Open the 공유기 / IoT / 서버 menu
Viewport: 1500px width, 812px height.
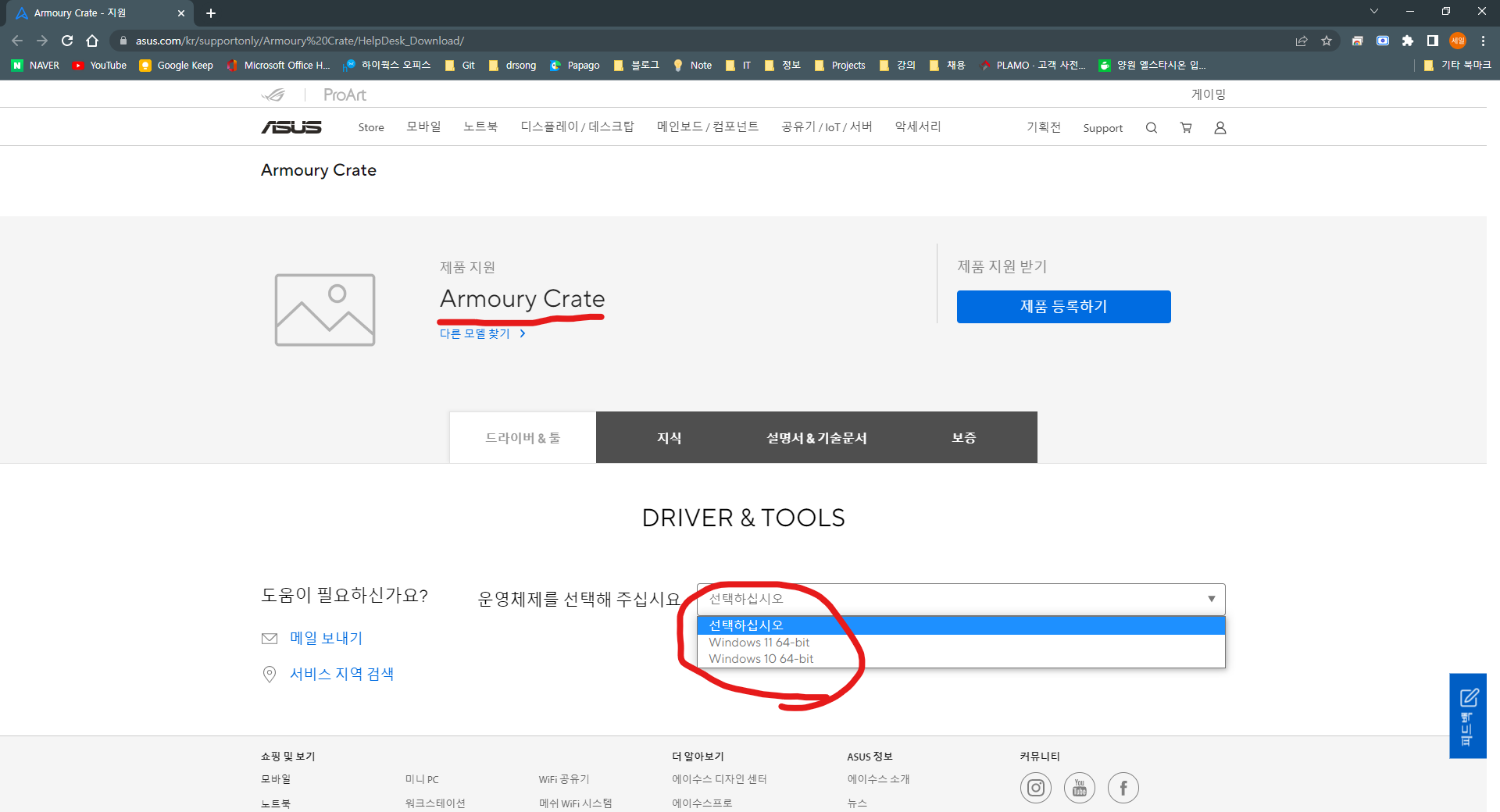tap(827, 126)
